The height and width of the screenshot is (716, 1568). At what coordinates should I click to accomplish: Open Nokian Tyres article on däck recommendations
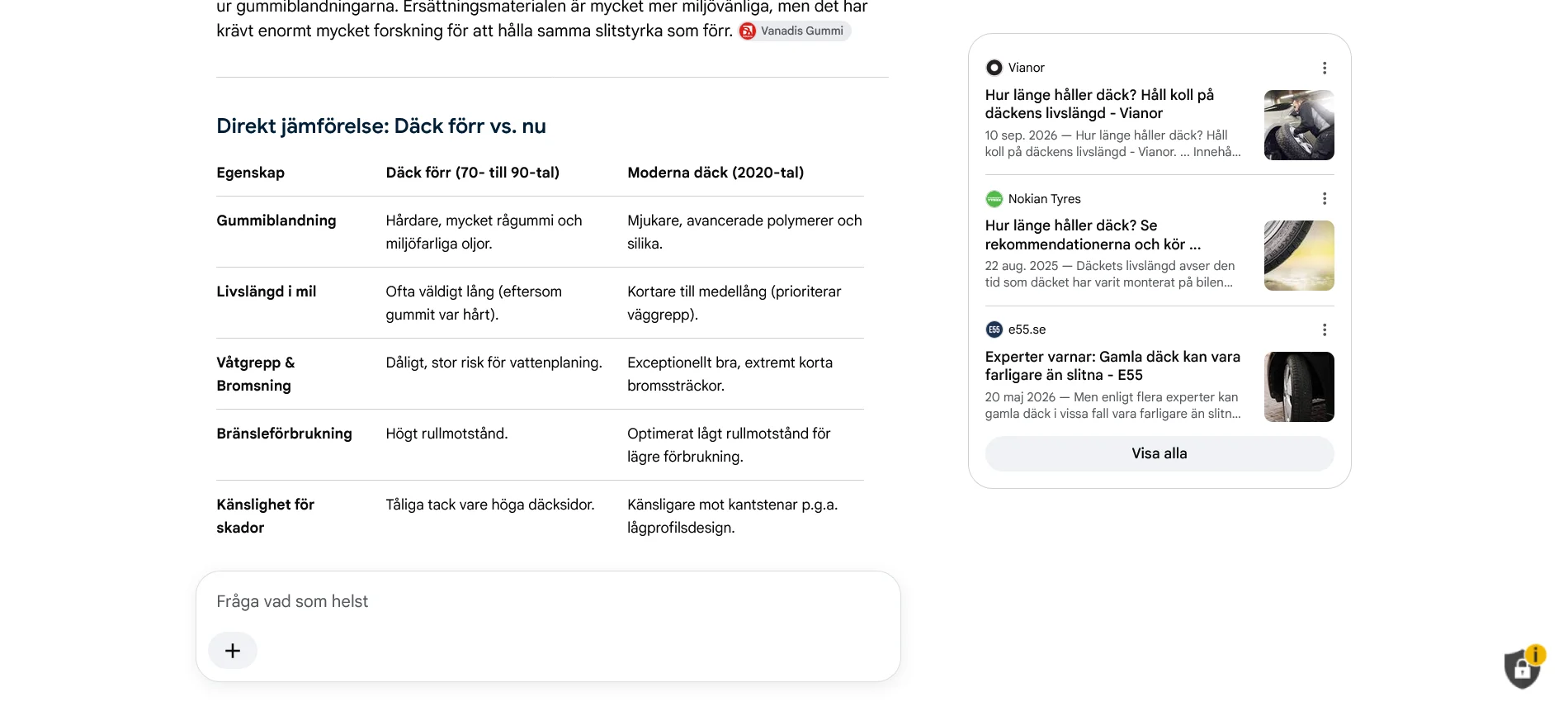point(1093,235)
